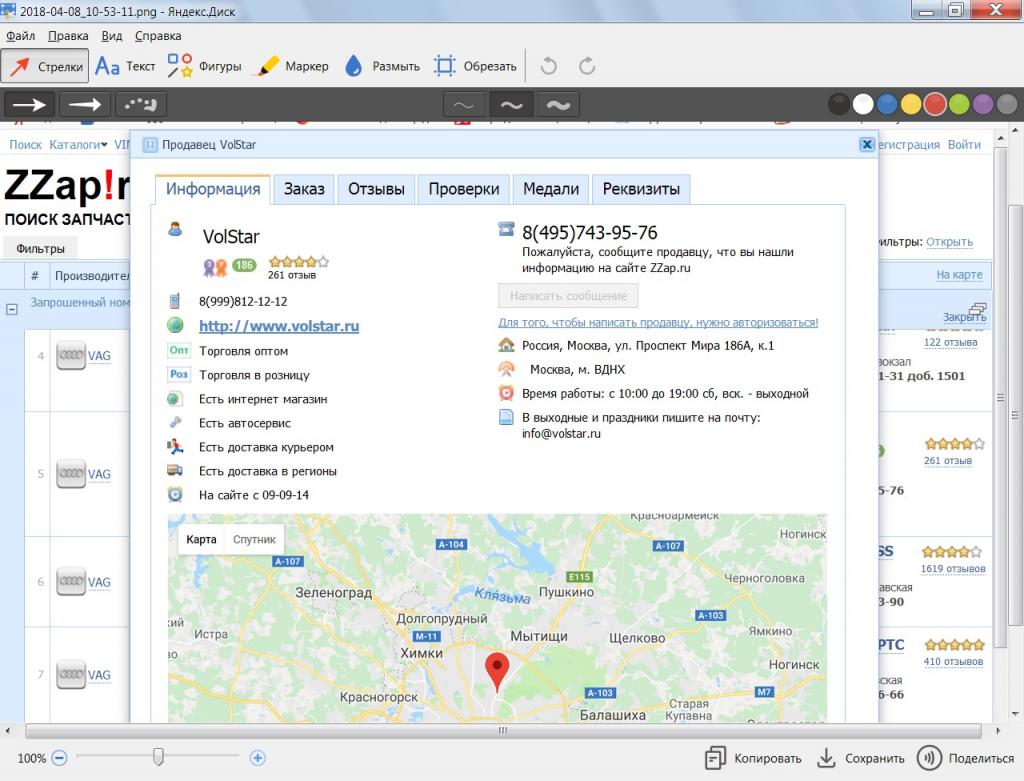1024x781 pixels.
Task: Pick the gray color swatch
Action: [1007, 104]
